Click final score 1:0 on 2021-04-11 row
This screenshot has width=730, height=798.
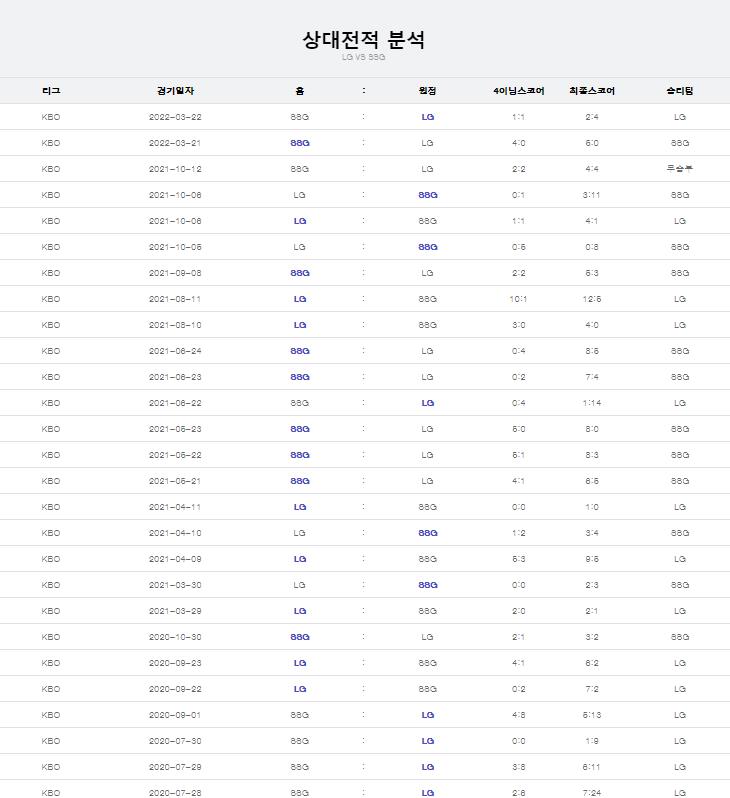pos(592,507)
